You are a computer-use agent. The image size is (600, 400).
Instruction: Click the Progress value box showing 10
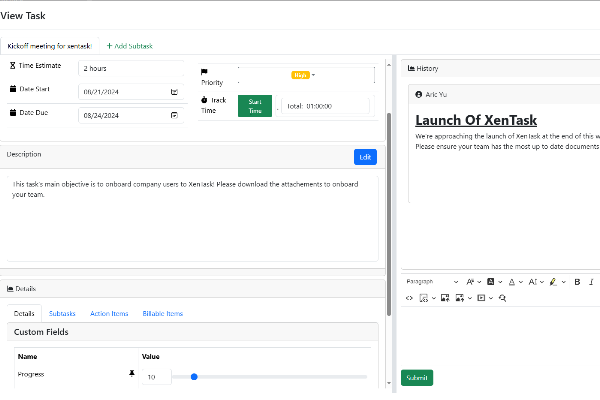[157, 377]
